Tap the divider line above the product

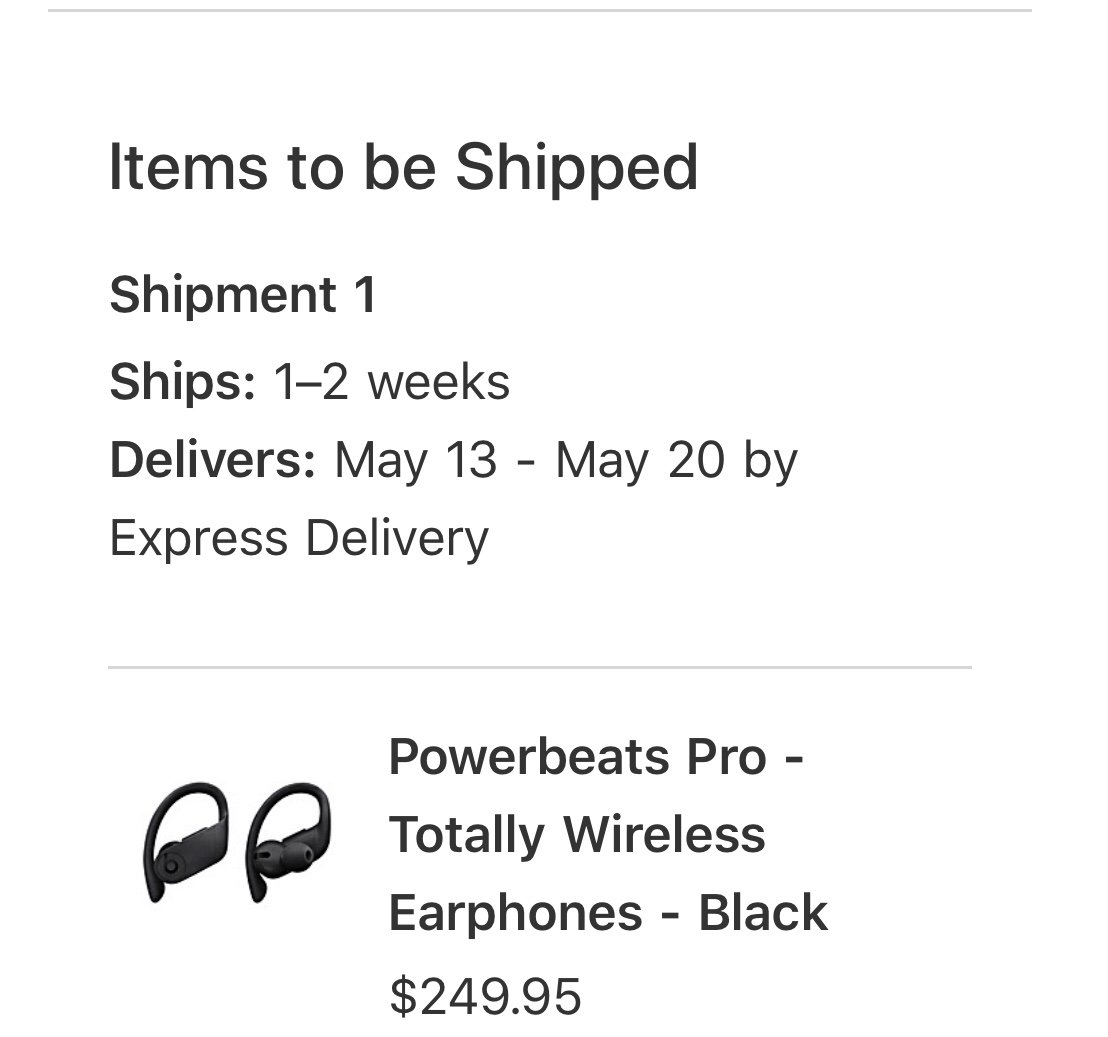point(540,667)
